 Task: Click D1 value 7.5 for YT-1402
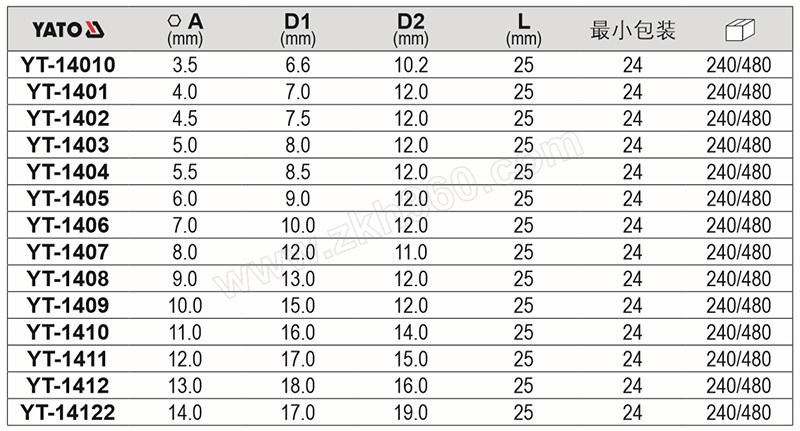click(x=298, y=118)
